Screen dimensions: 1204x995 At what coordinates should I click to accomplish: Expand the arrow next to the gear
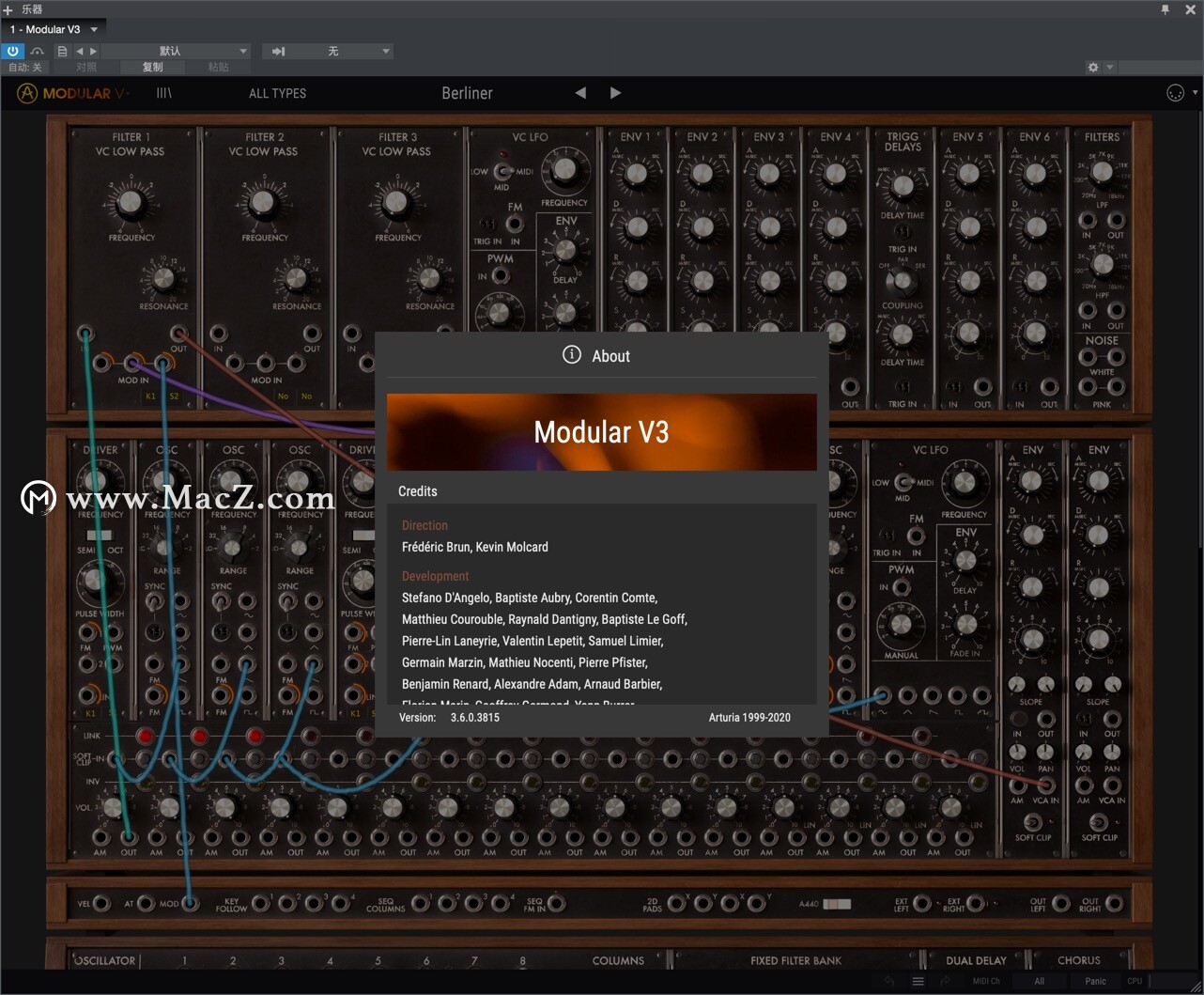(x=1109, y=67)
